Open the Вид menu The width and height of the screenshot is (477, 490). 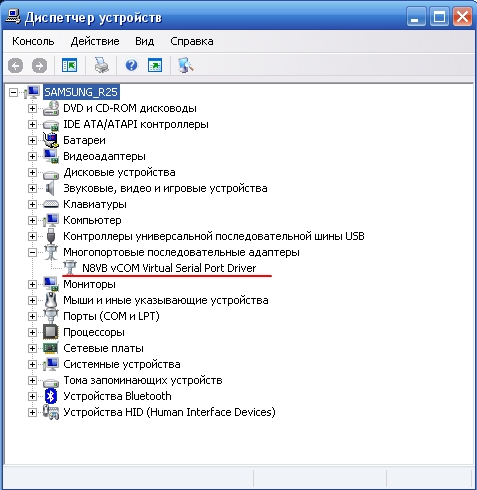144,41
